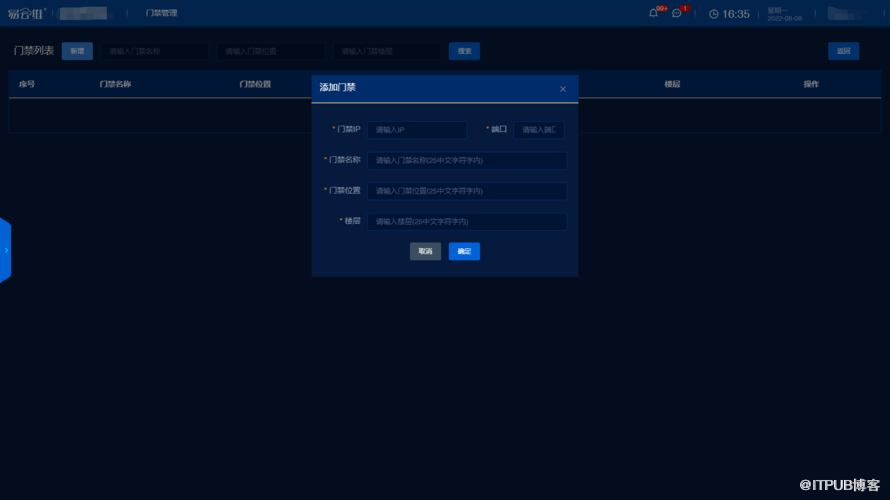
Task: Focus the 端口 input field
Action: (539, 130)
